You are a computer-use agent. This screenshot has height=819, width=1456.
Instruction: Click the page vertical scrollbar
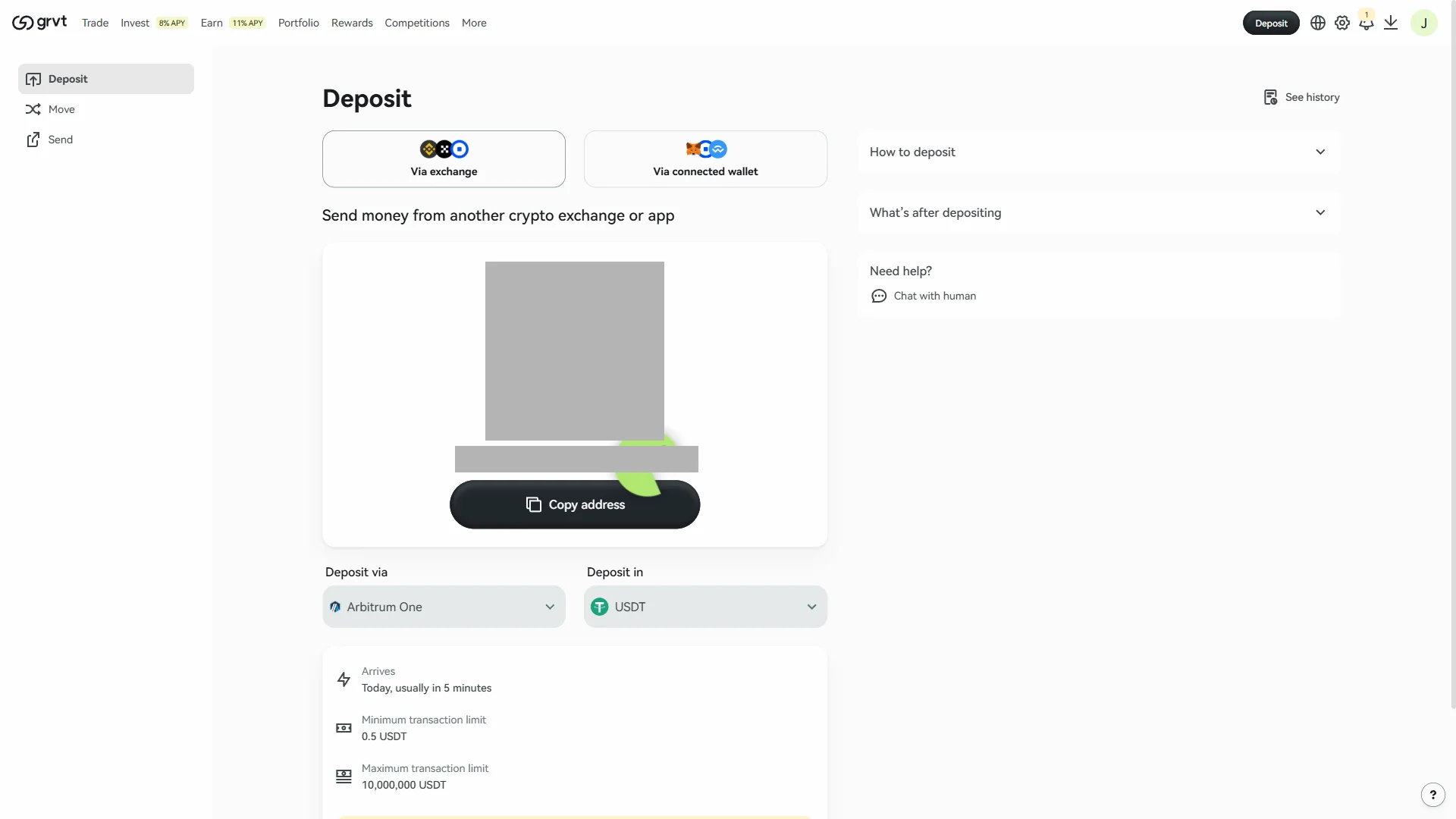click(x=1453, y=354)
